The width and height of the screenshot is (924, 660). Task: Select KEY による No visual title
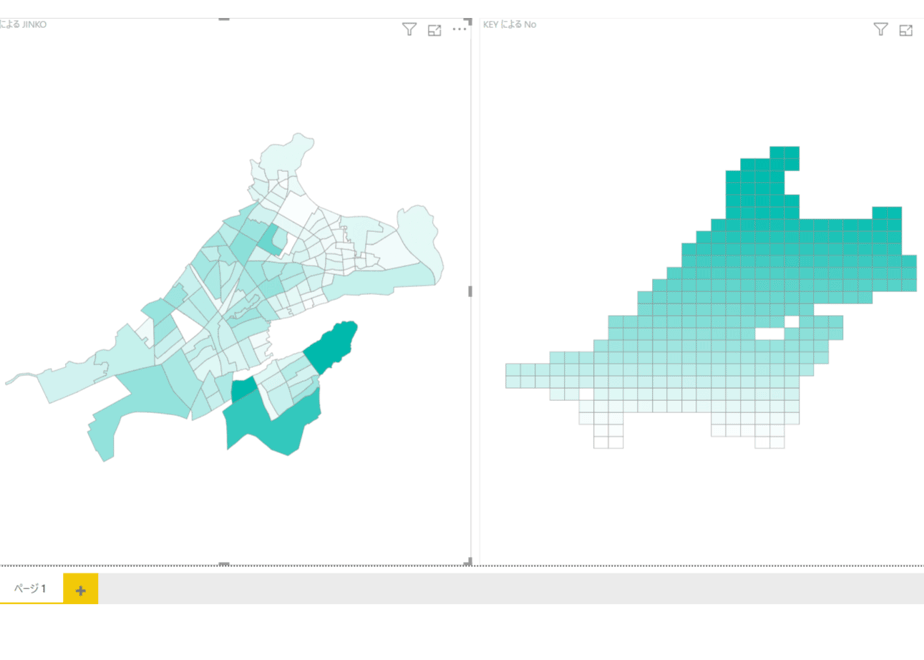pos(510,25)
